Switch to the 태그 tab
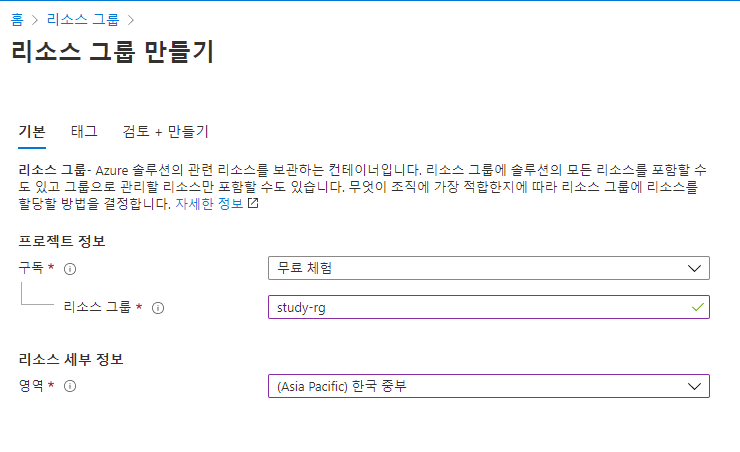Screen dimensions: 740x452 [x=84, y=131]
